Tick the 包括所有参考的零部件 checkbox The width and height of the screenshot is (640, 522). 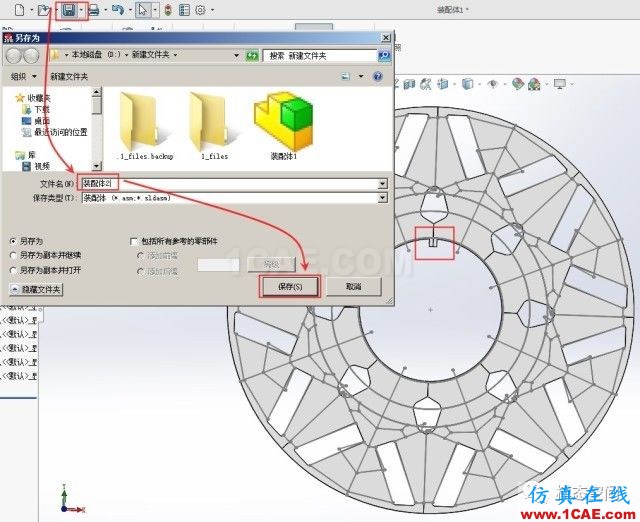coord(133,242)
